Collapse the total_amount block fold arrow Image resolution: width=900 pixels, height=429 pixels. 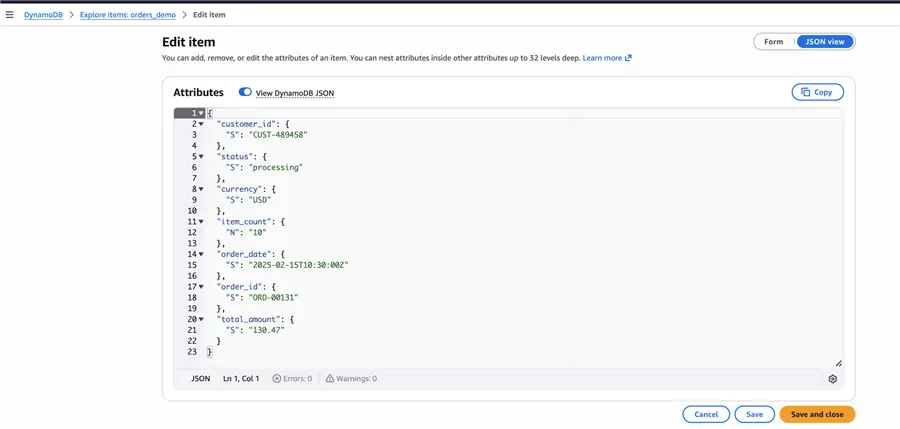201,319
